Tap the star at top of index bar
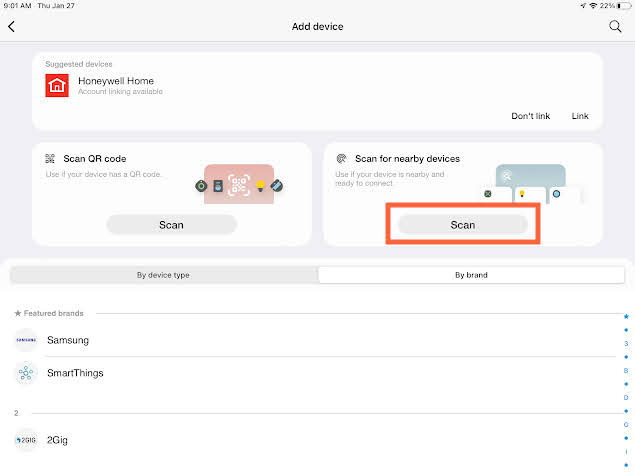Screen dimensions: 635x476 (x=626, y=316)
